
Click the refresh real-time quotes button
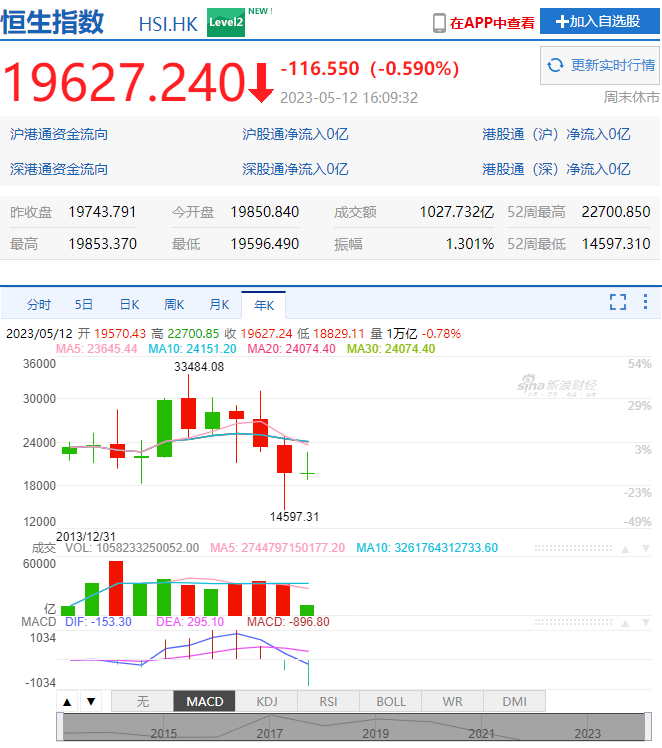tap(600, 66)
